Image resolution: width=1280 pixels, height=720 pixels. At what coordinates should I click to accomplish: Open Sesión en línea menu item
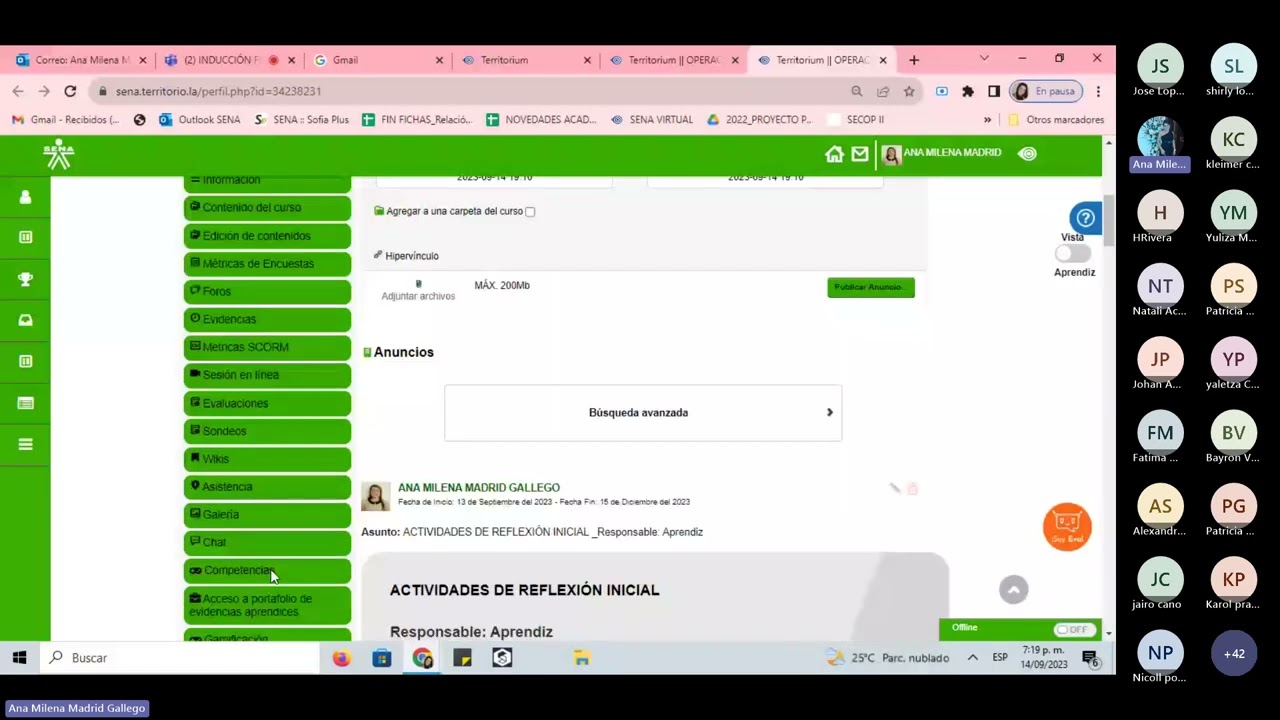coord(267,375)
